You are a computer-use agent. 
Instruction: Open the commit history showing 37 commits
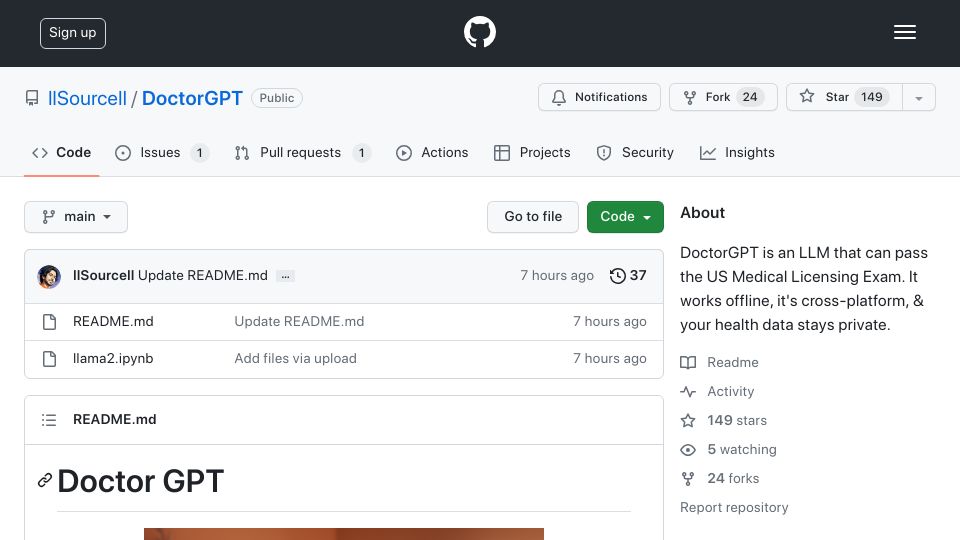[x=628, y=276]
